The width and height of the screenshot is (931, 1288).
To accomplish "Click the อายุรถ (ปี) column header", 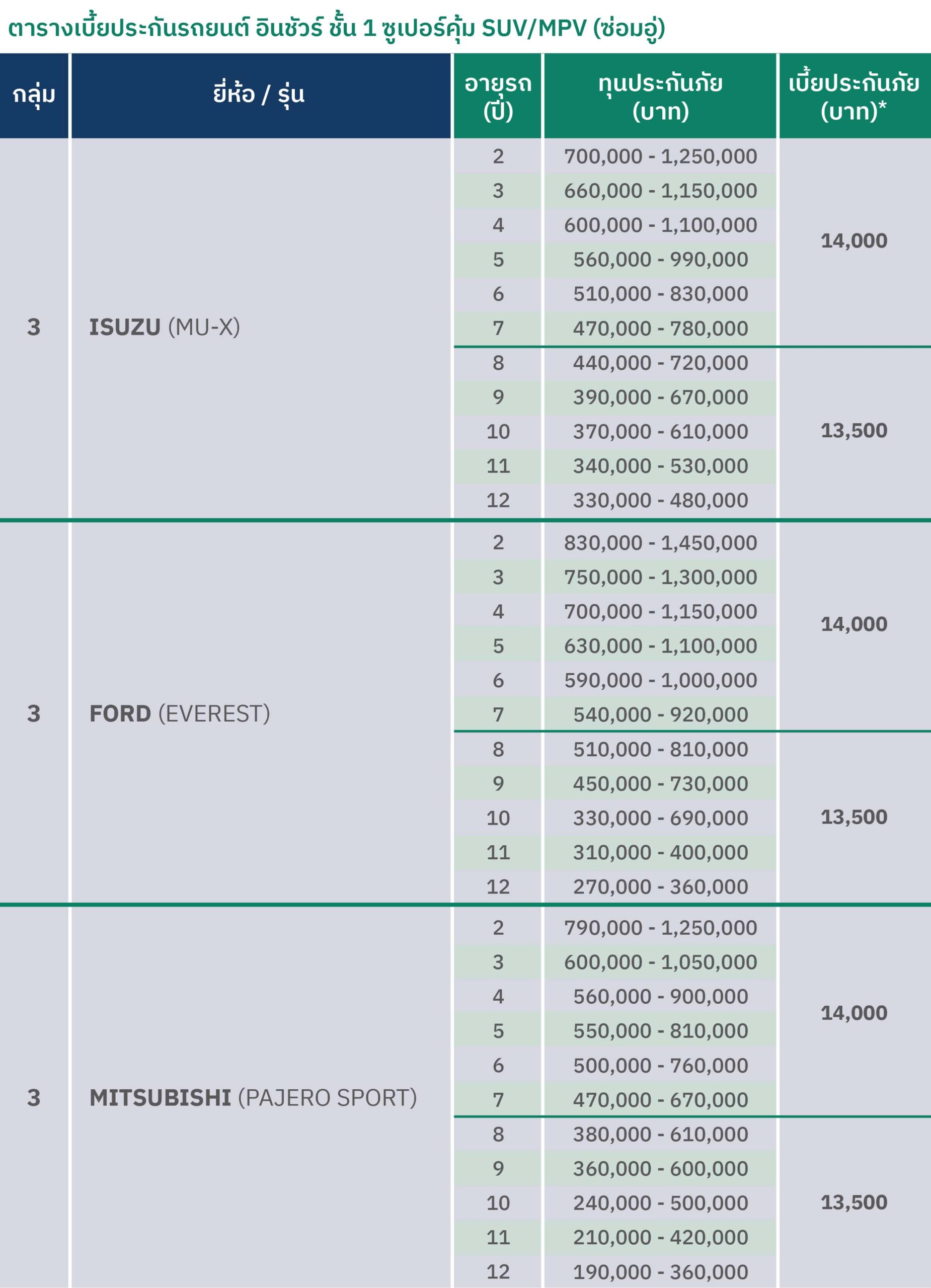I will pos(498,96).
